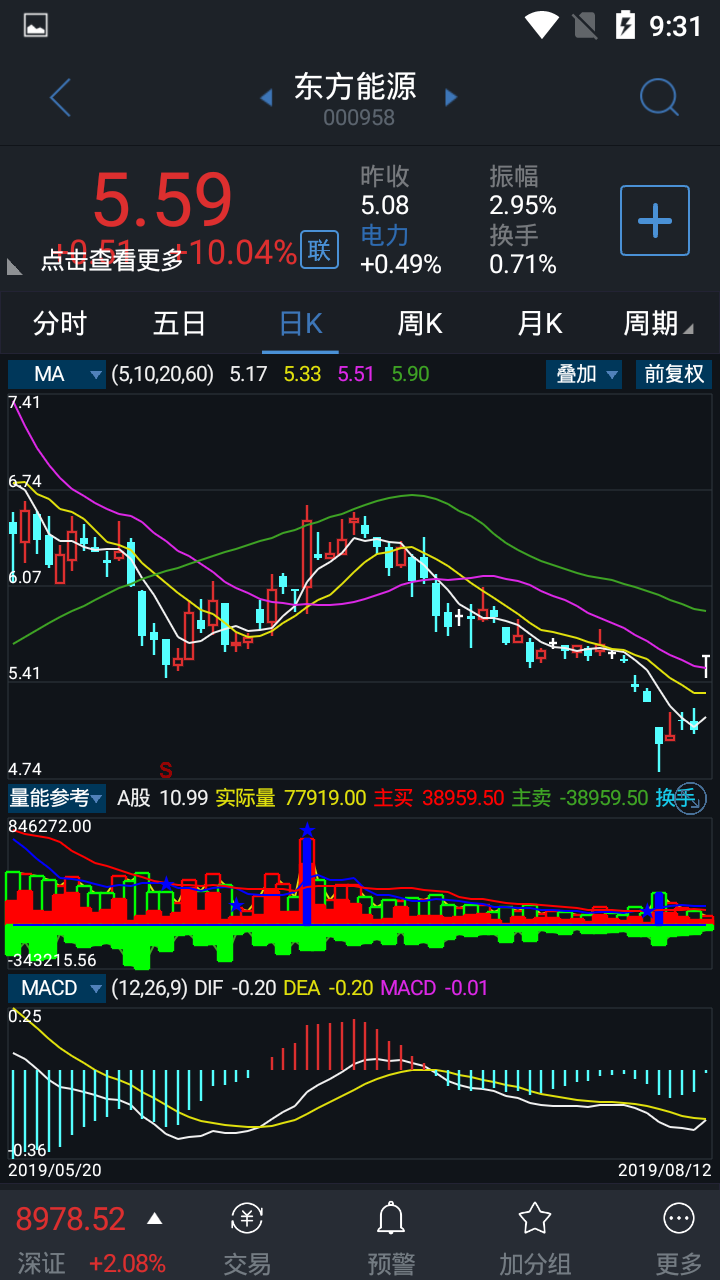Tap the current price 5.59
720x1280 pixels.
tap(163, 200)
